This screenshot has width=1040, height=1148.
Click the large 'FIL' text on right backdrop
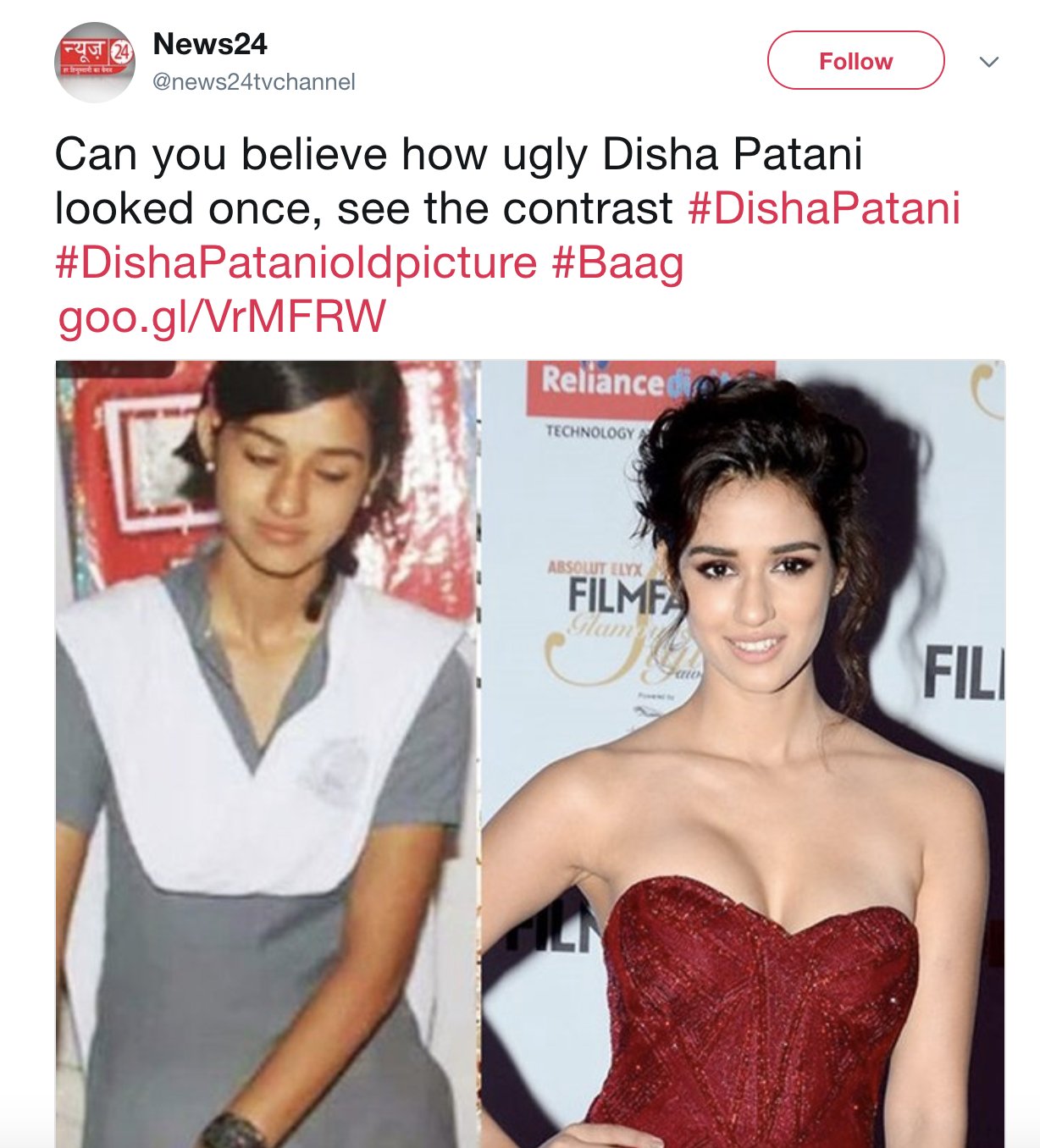point(963,673)
